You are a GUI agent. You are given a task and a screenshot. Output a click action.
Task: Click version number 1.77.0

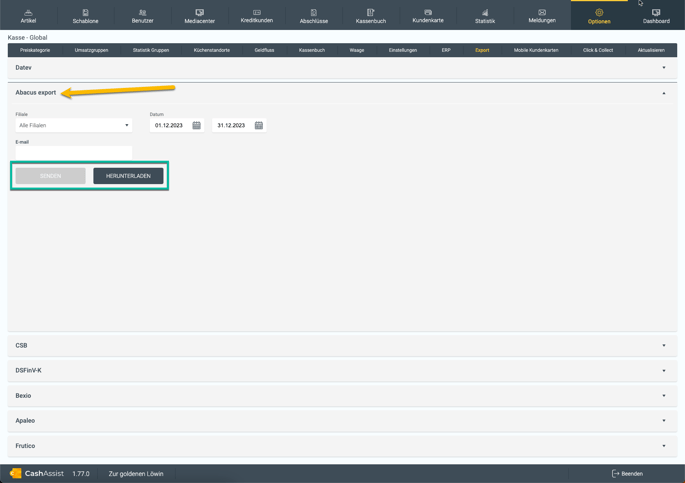click(x=81, y=473)
